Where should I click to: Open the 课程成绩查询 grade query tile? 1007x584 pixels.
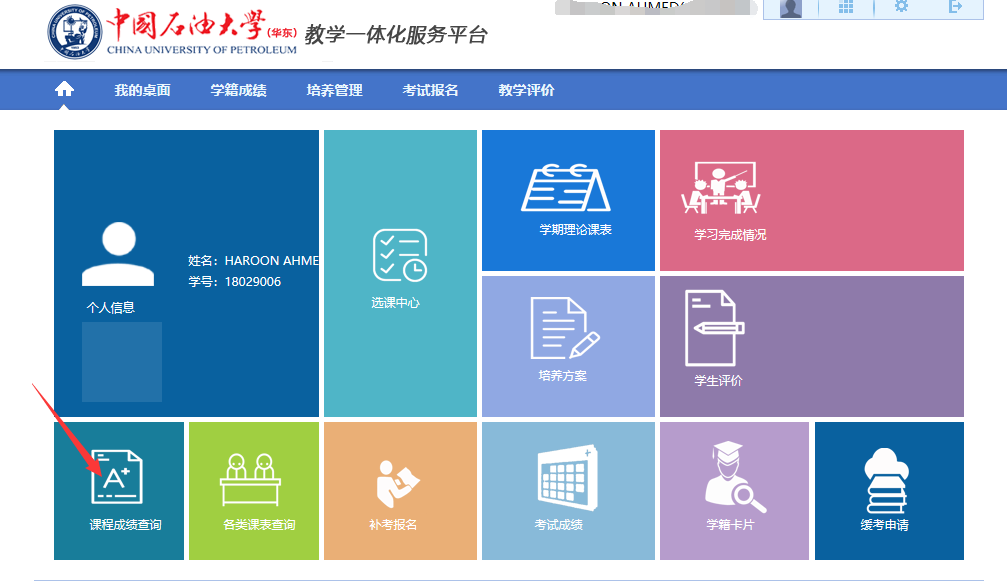coord(118,490)
